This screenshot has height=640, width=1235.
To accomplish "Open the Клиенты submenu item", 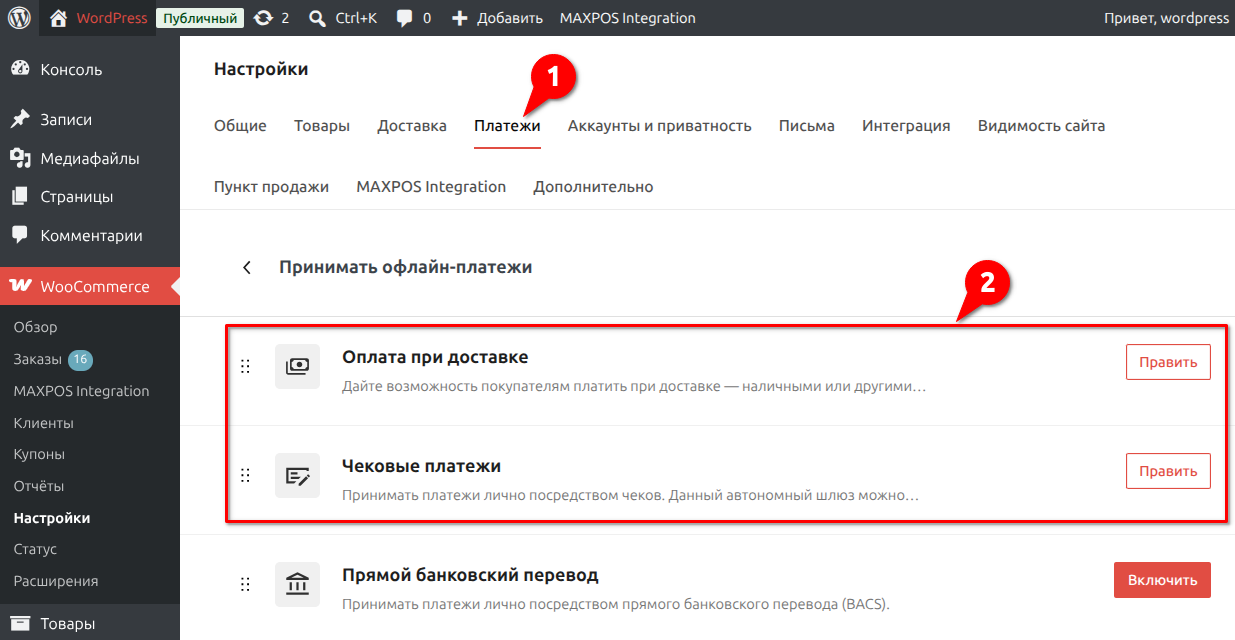I will click(44, 423).
